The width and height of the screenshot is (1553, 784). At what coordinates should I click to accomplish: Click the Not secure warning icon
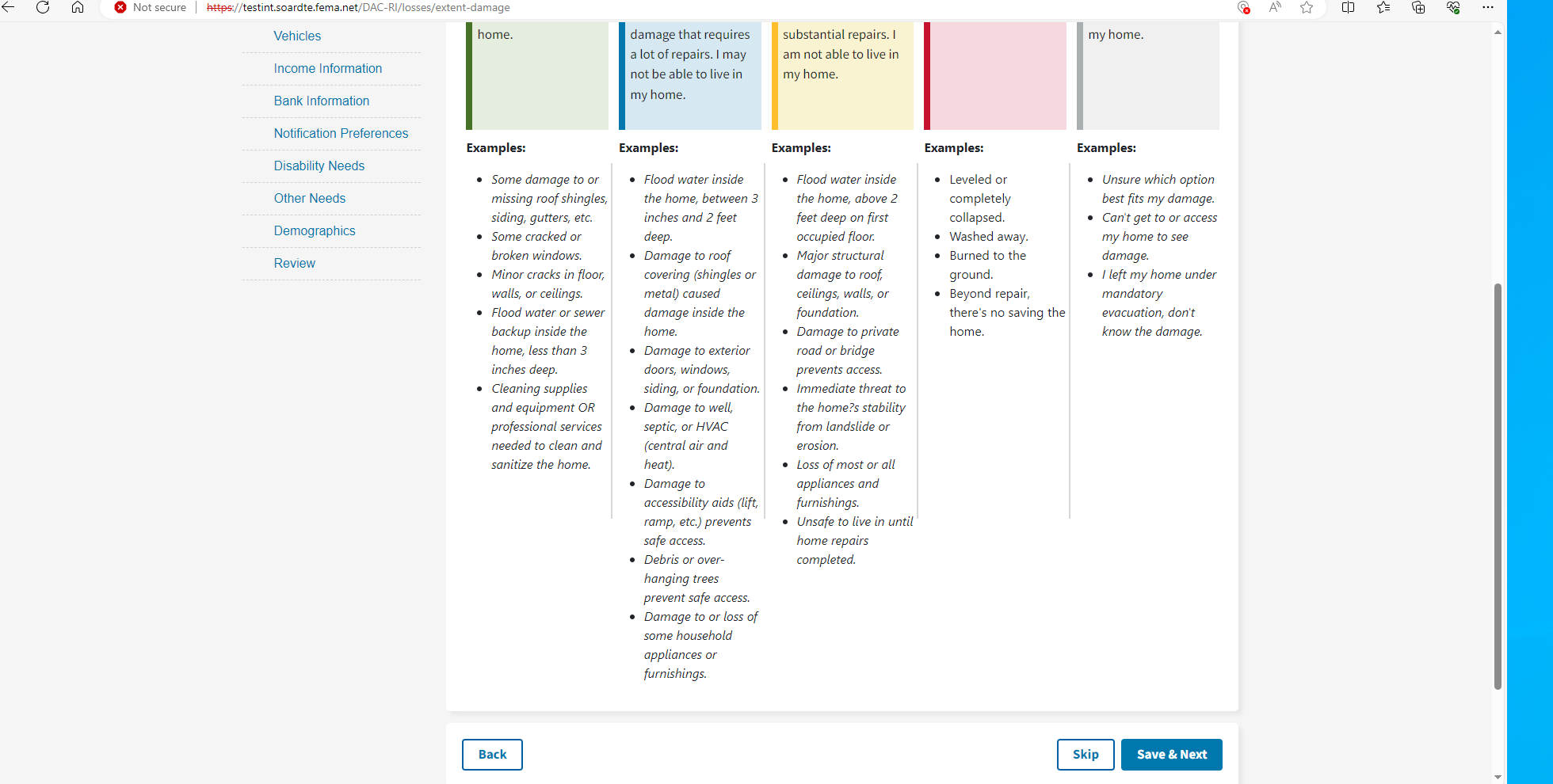click(x=120, y=8)
